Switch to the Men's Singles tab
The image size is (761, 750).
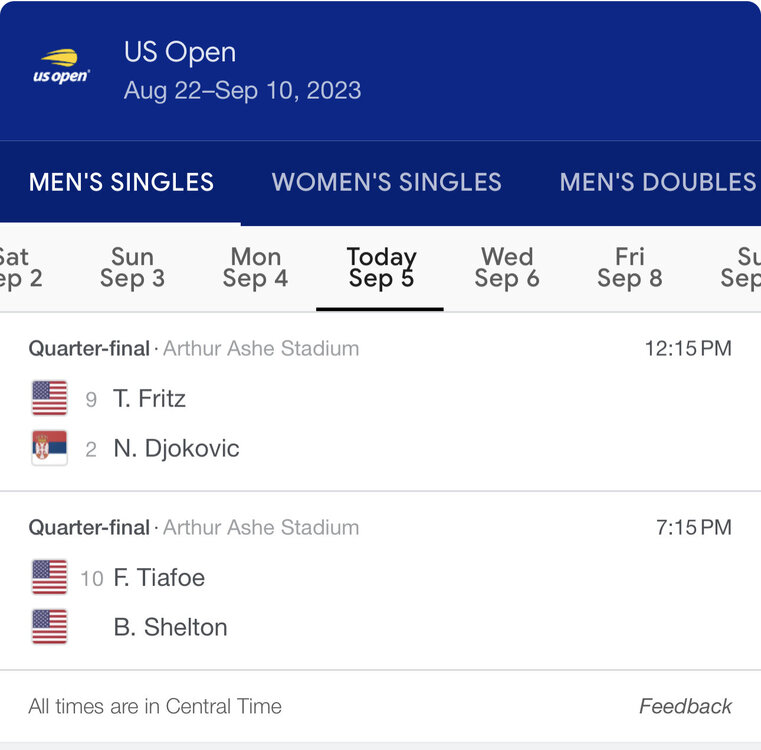pyautogui.click(x=121, y=182)
